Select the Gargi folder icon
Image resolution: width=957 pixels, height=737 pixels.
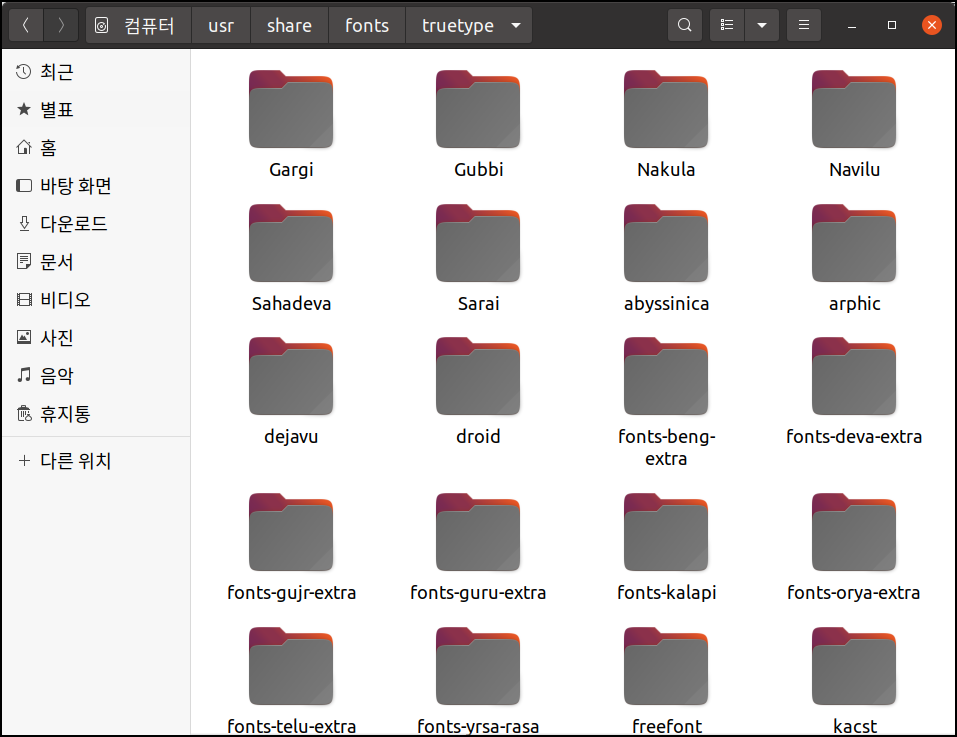291,109
